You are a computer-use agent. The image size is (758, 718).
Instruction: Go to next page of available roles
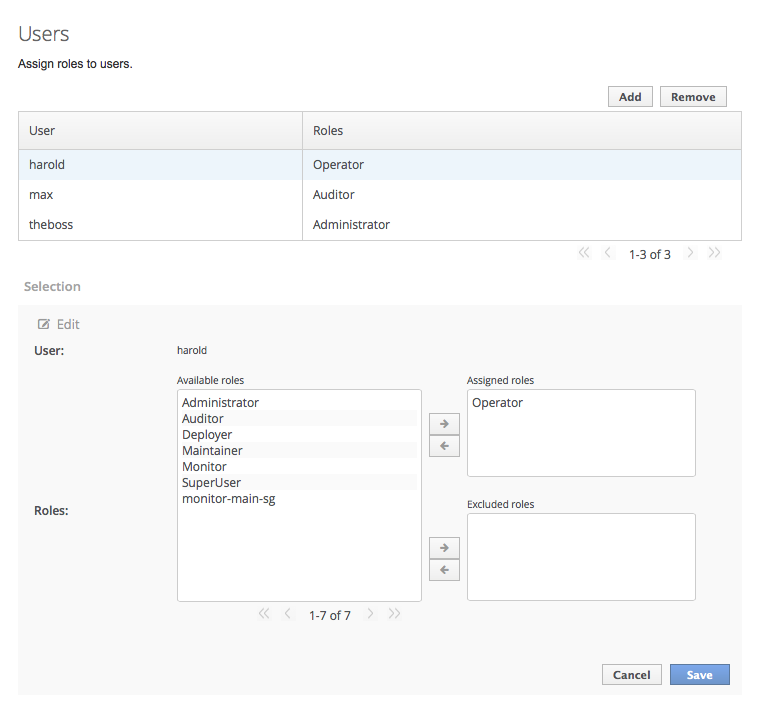pos(370,614)
